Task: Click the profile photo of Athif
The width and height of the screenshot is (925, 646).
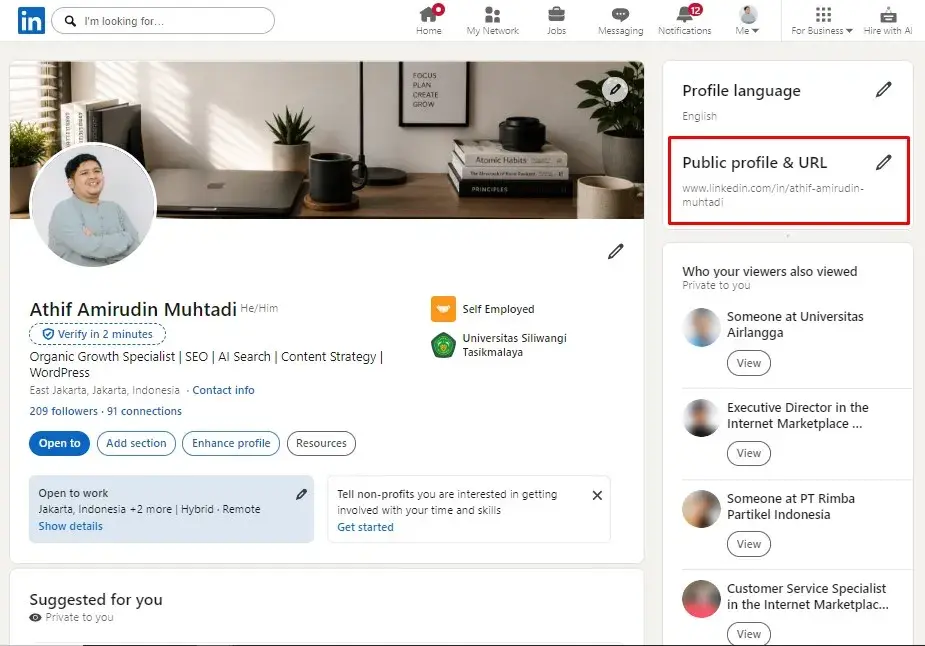Action: coord(93,205)
